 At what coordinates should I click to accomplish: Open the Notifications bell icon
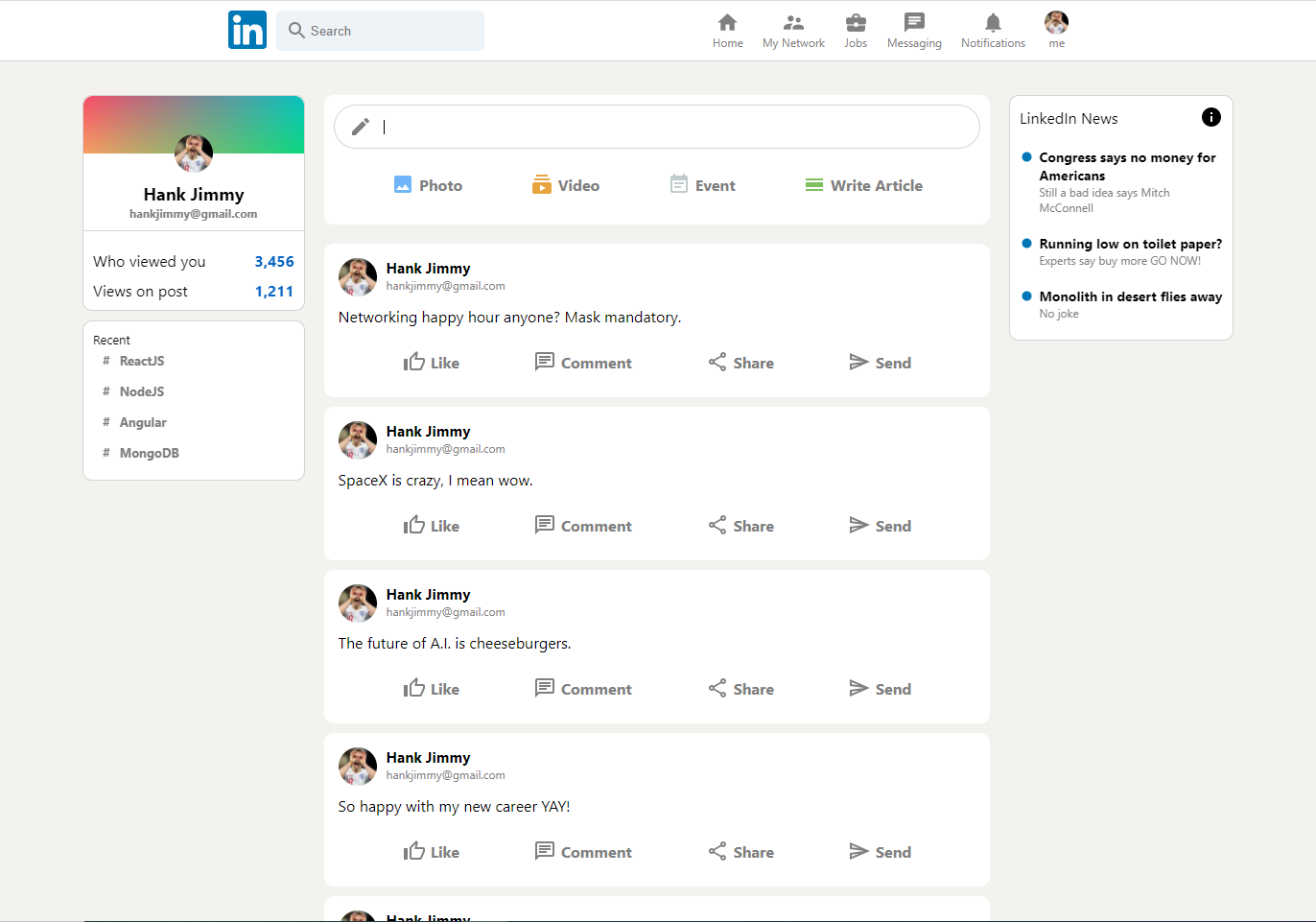[x=993, y=22]
